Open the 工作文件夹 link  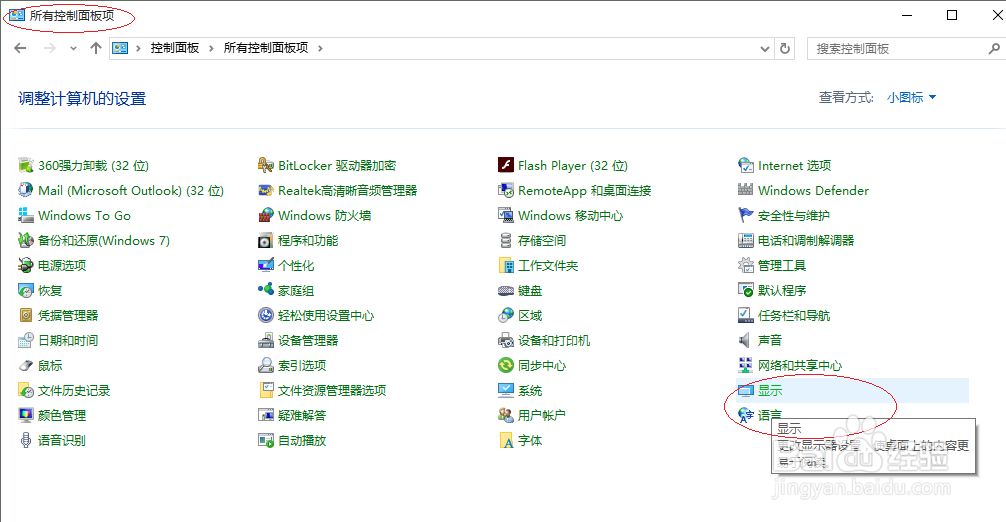coord(548,265)
